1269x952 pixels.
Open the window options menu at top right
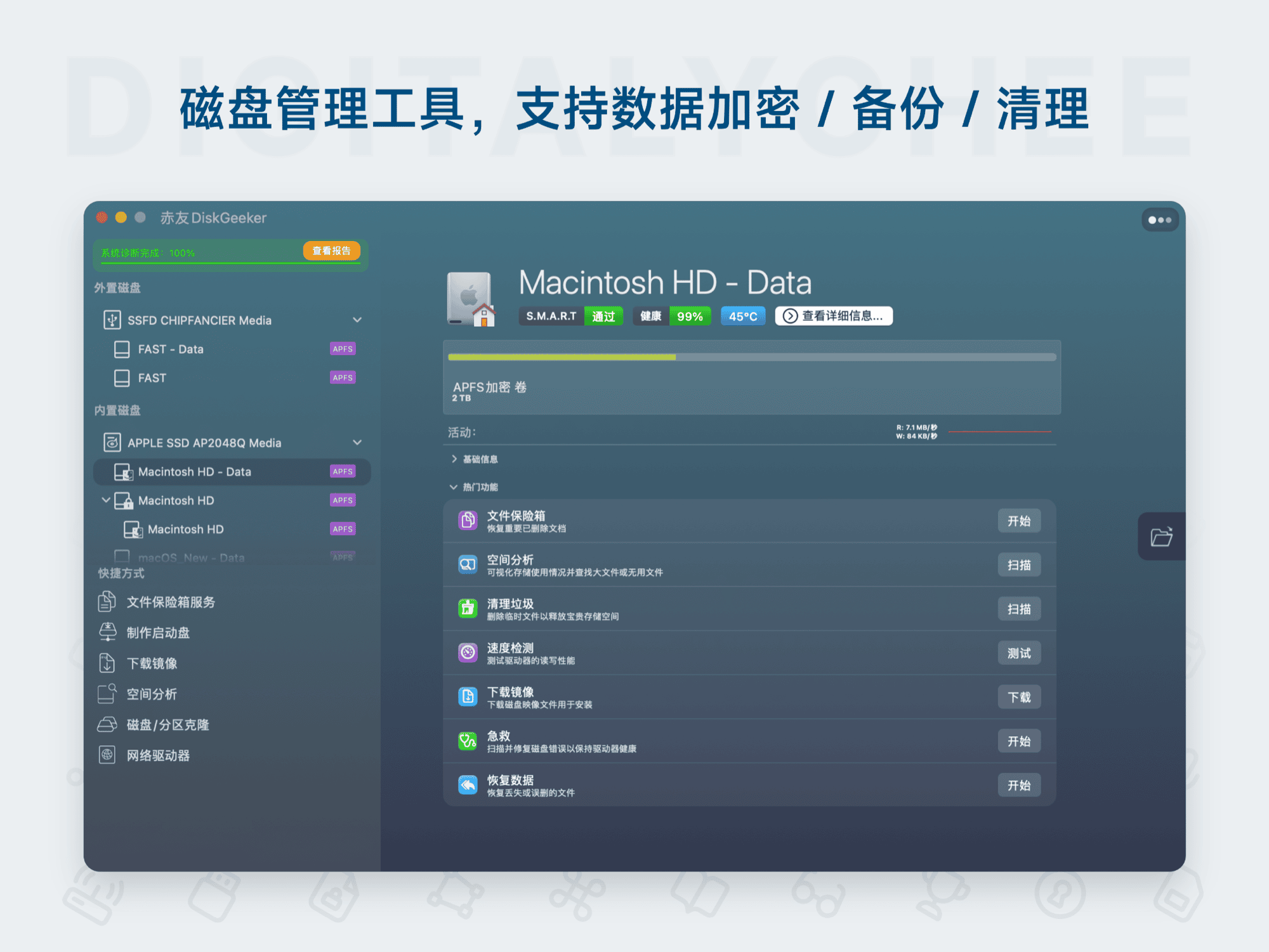click(1160, 219)
